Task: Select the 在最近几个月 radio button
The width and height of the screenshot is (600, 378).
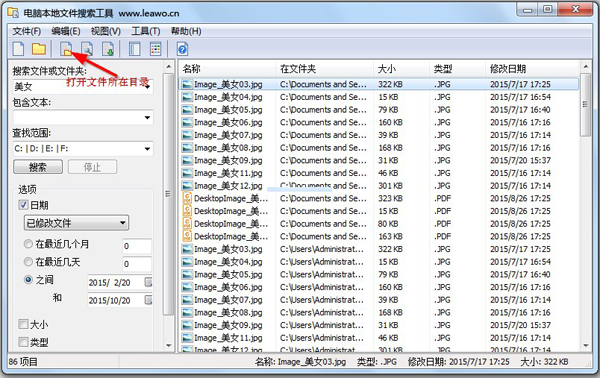Action: 28,244
